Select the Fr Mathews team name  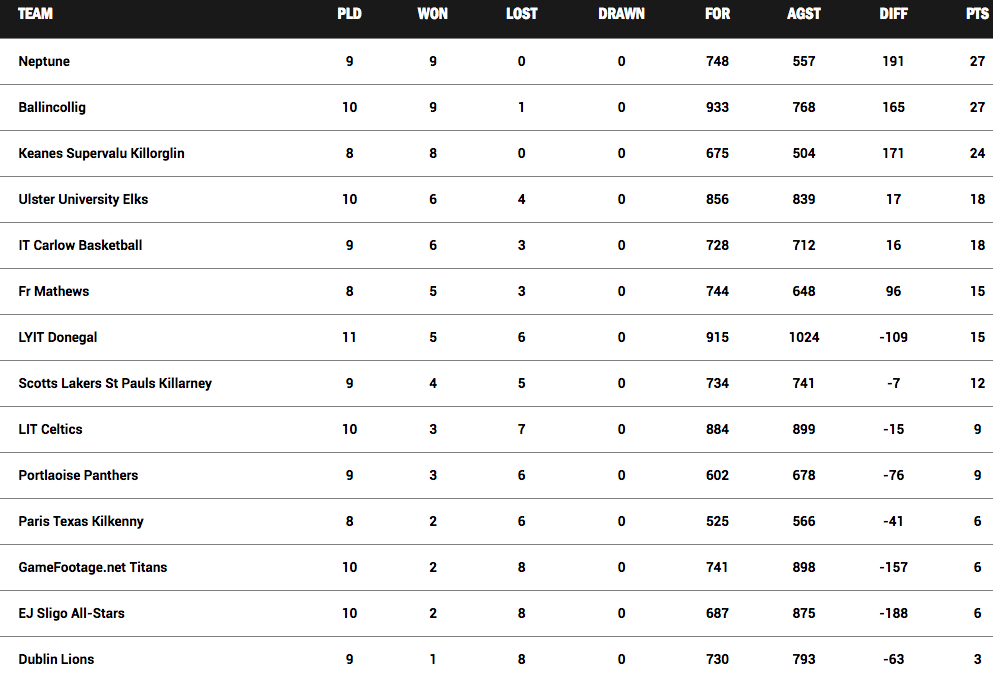[x=53, y=291]
